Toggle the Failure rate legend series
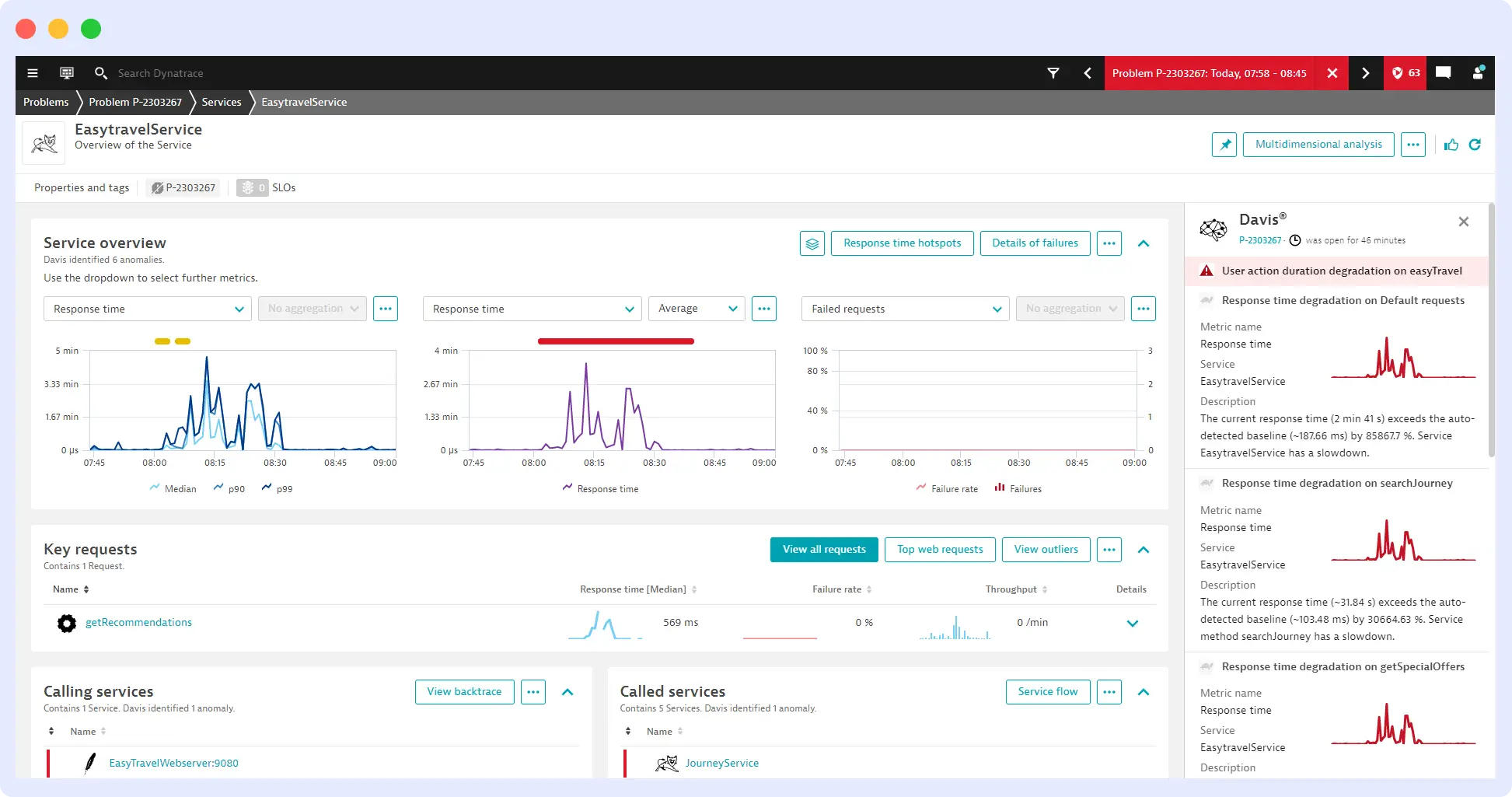The height and width of the screenshot is (797, 1512). point(947,488)
